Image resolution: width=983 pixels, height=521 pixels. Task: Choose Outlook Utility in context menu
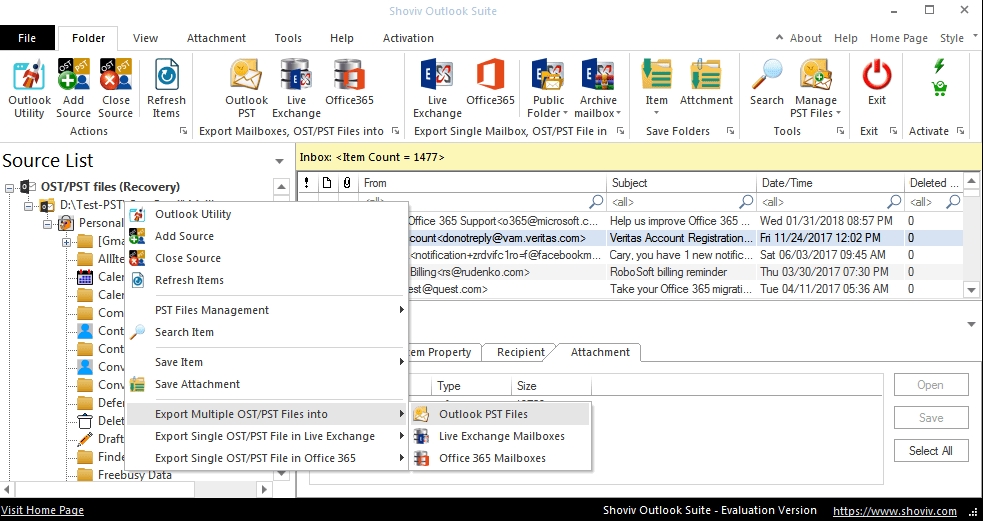[x=266, y=214]
